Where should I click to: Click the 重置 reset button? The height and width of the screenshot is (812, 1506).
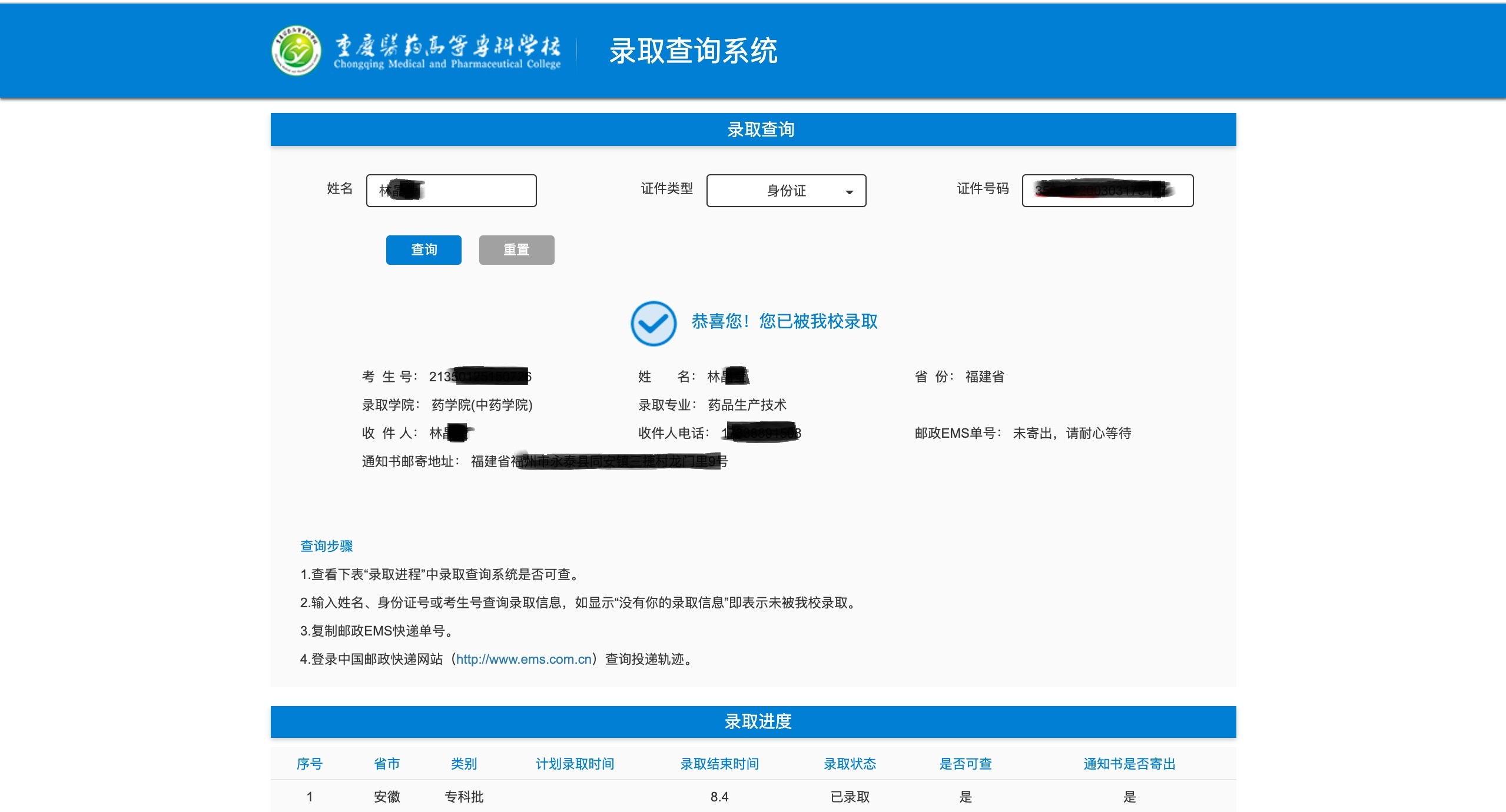(516, 250)
